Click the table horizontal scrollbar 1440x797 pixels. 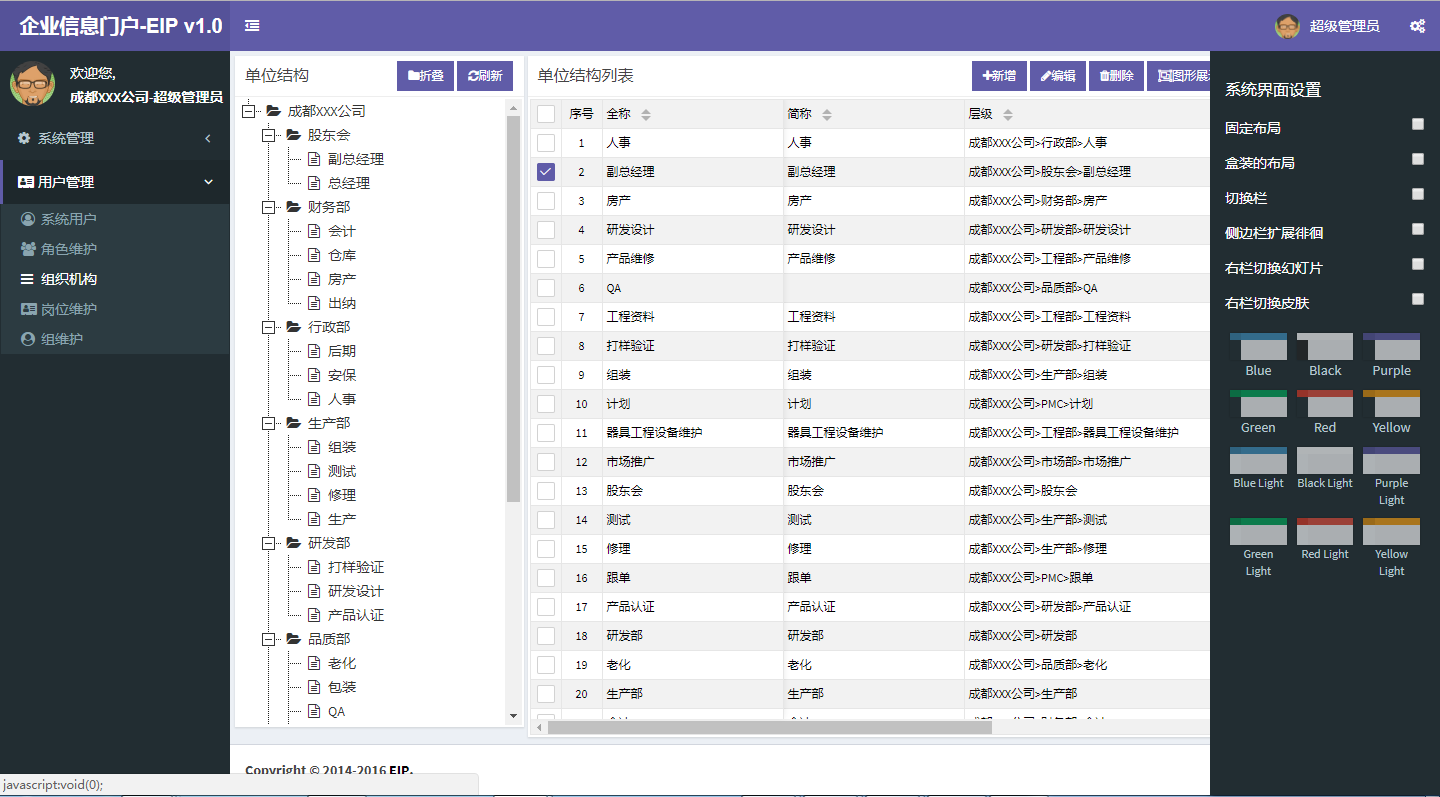770,727
